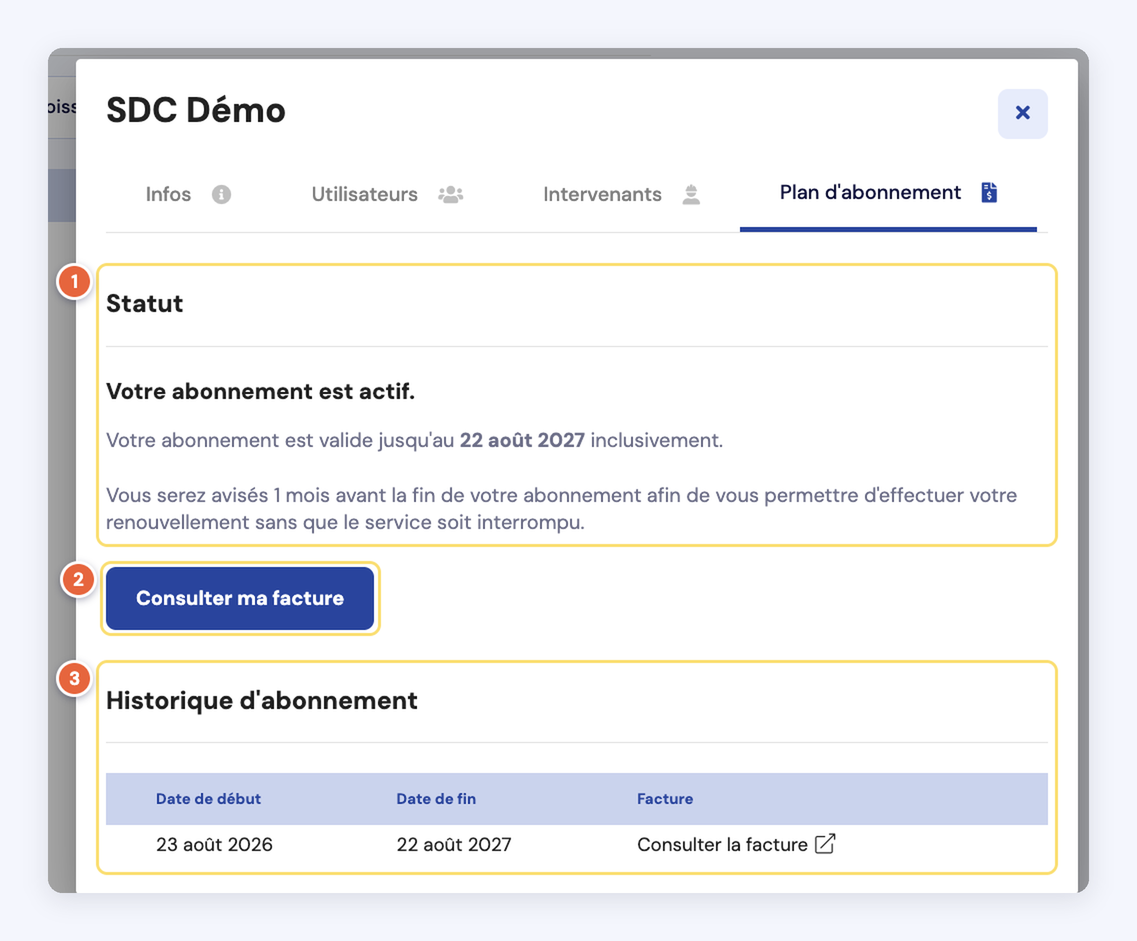Click the info circle icon beside Infos
1137x941 pixels.
coord(221,194)
